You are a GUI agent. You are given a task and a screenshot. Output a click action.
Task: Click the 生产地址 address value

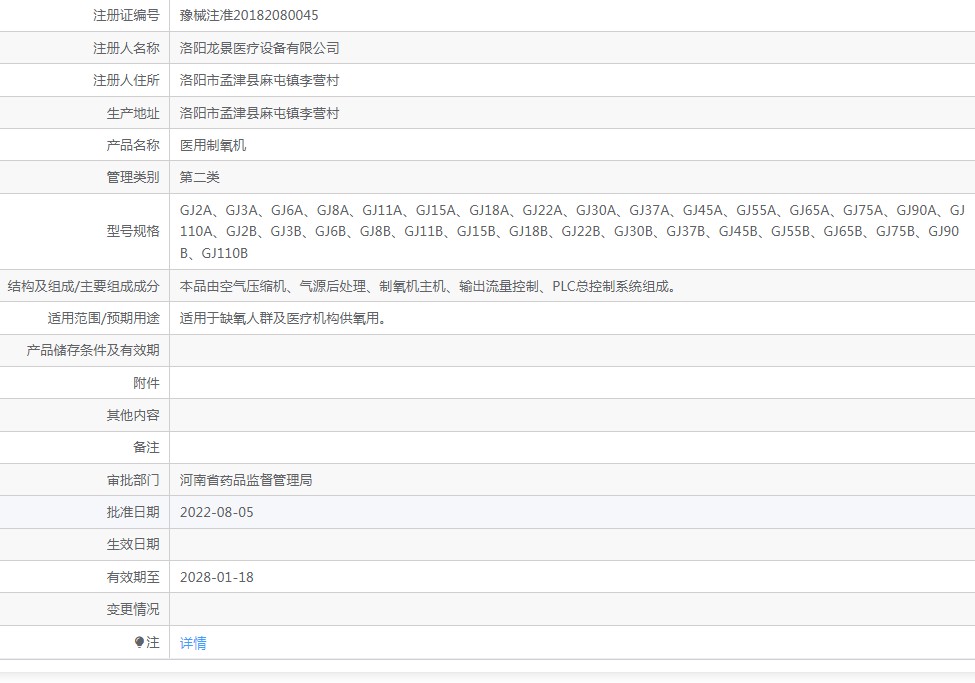click(x=259, y=113)
